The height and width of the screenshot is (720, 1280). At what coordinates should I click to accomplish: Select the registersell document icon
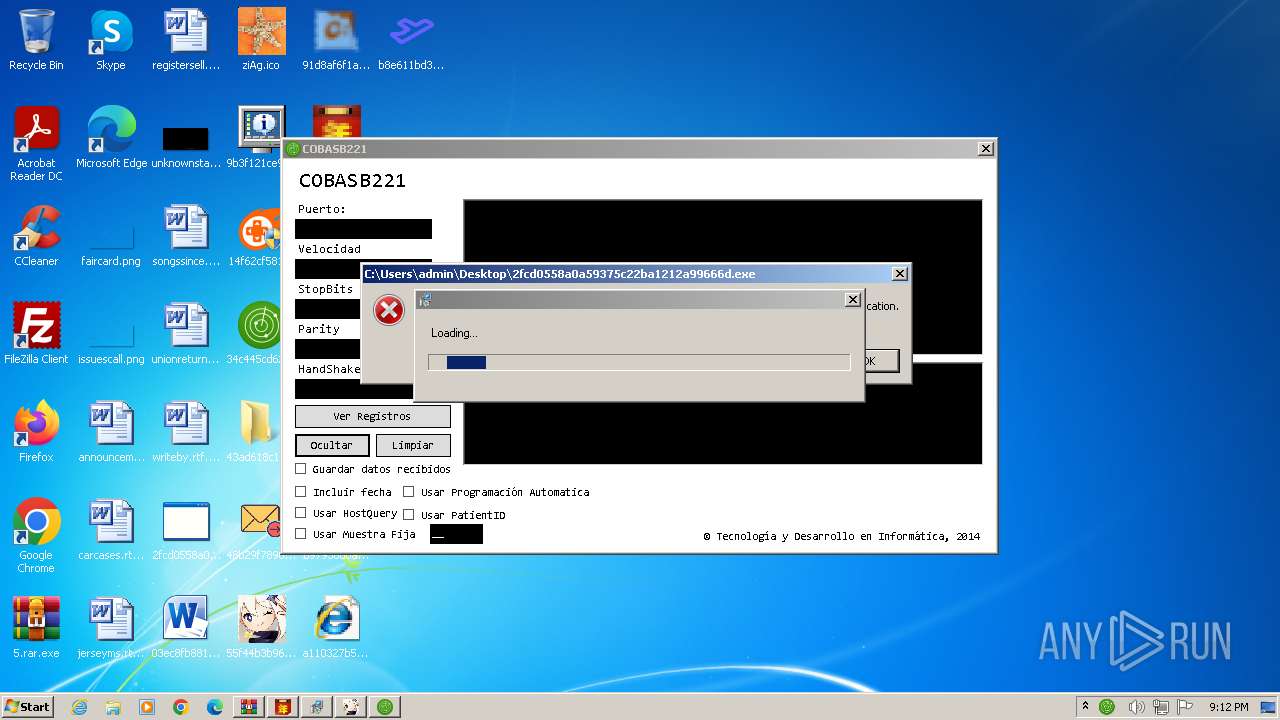(186, 40)
